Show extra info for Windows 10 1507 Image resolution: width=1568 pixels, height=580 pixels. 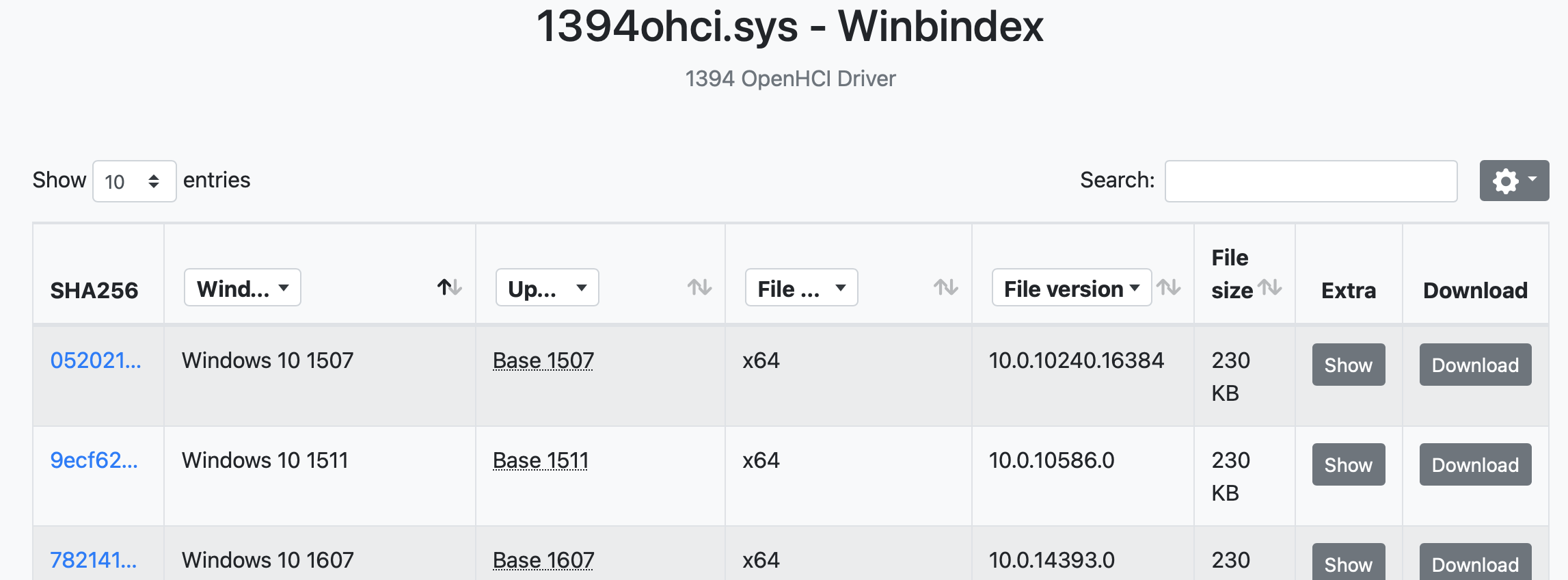pyautogui.click(x=1349, y=365)
